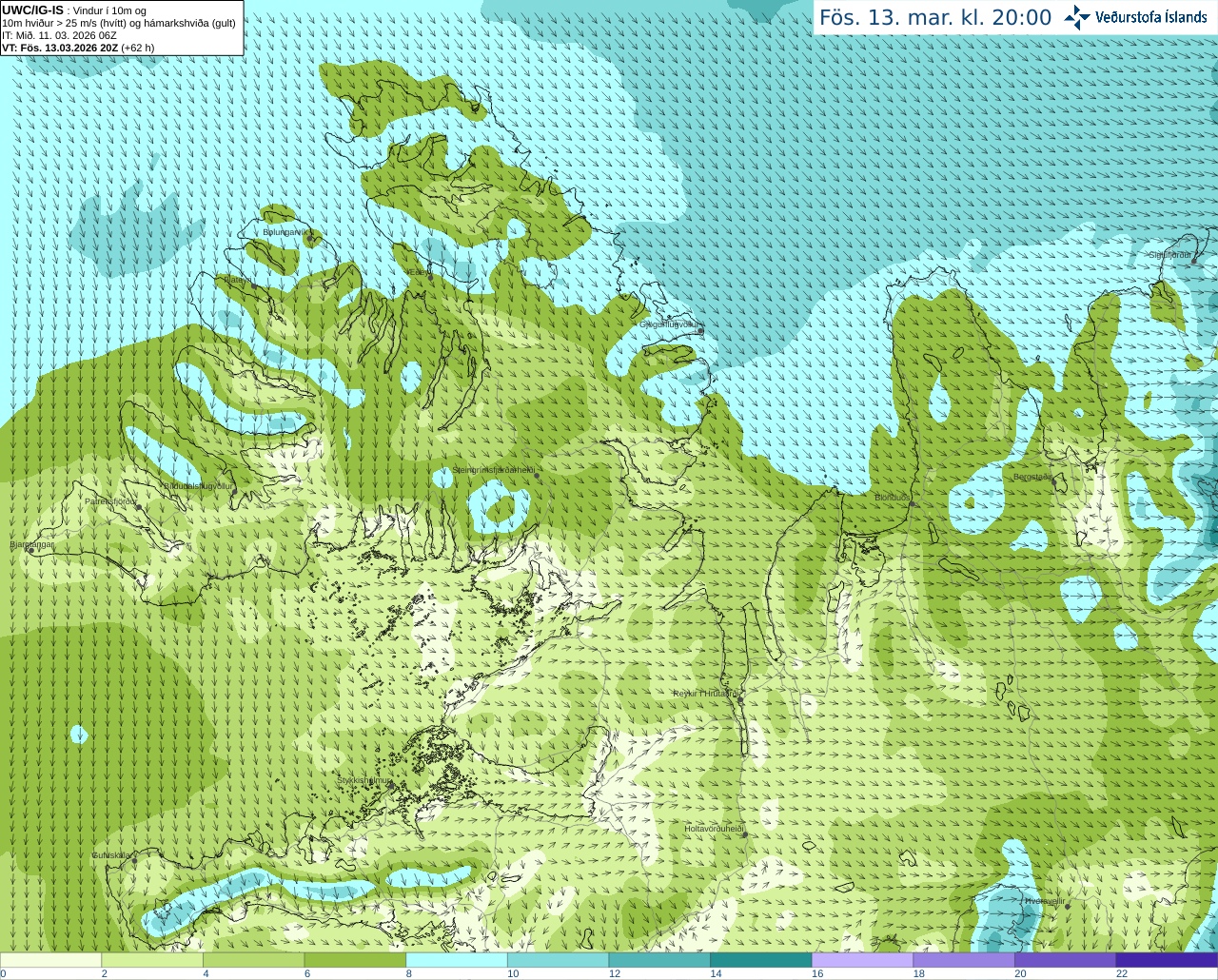Select the 20–22 m/s violet legend swatch
The height and width of the screenshot is (980, 1218).
(x=1066, y=960)
